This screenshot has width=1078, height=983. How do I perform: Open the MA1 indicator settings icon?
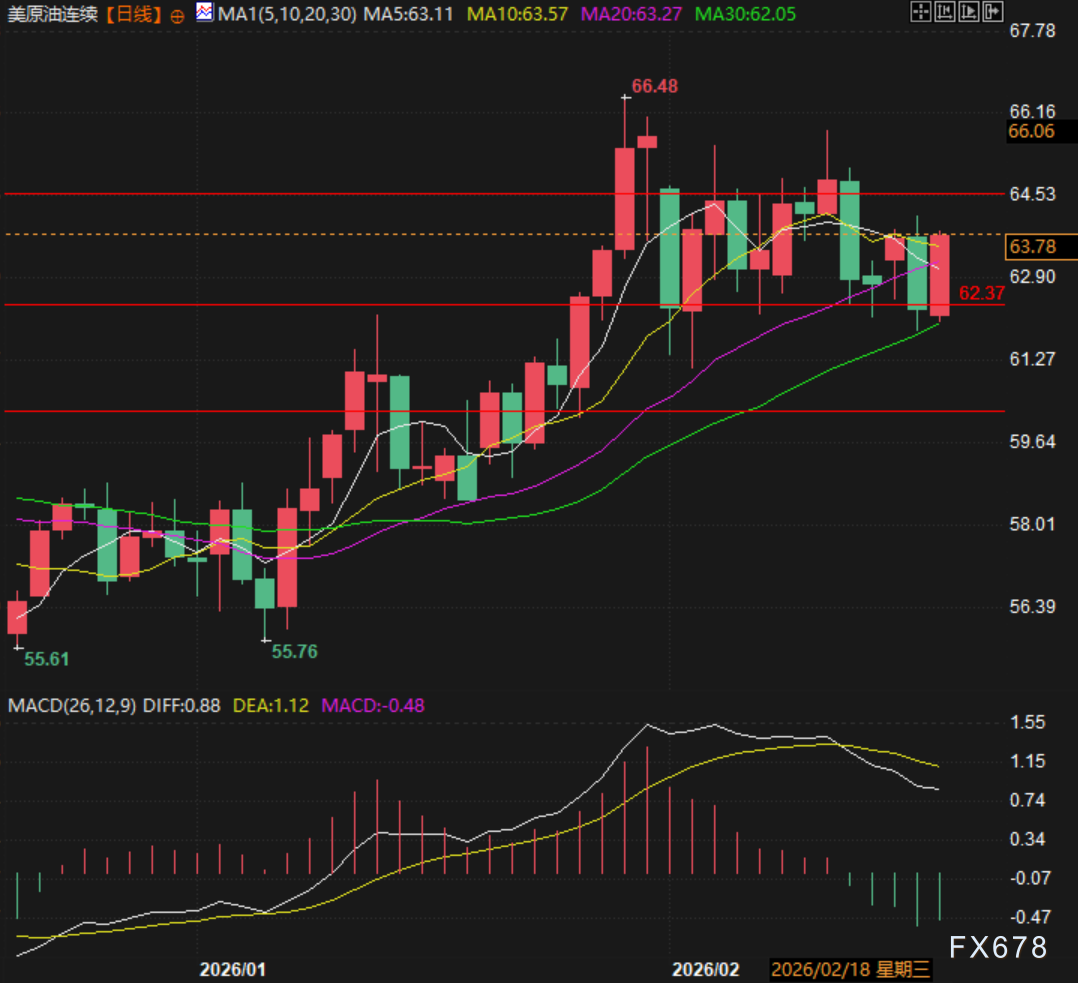pos(204,12)
